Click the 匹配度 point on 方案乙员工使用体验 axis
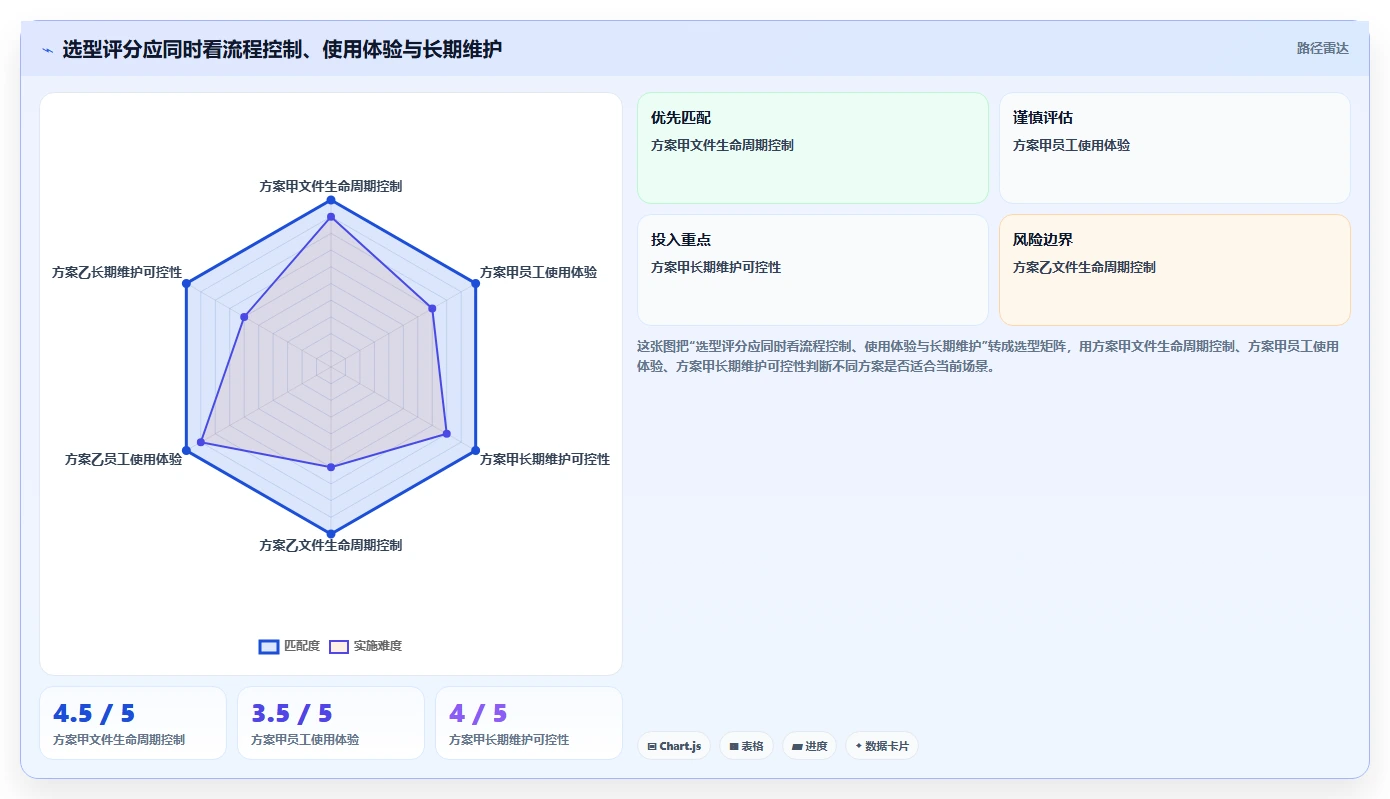Screen dimensions: 1390x799 [187, 450]
